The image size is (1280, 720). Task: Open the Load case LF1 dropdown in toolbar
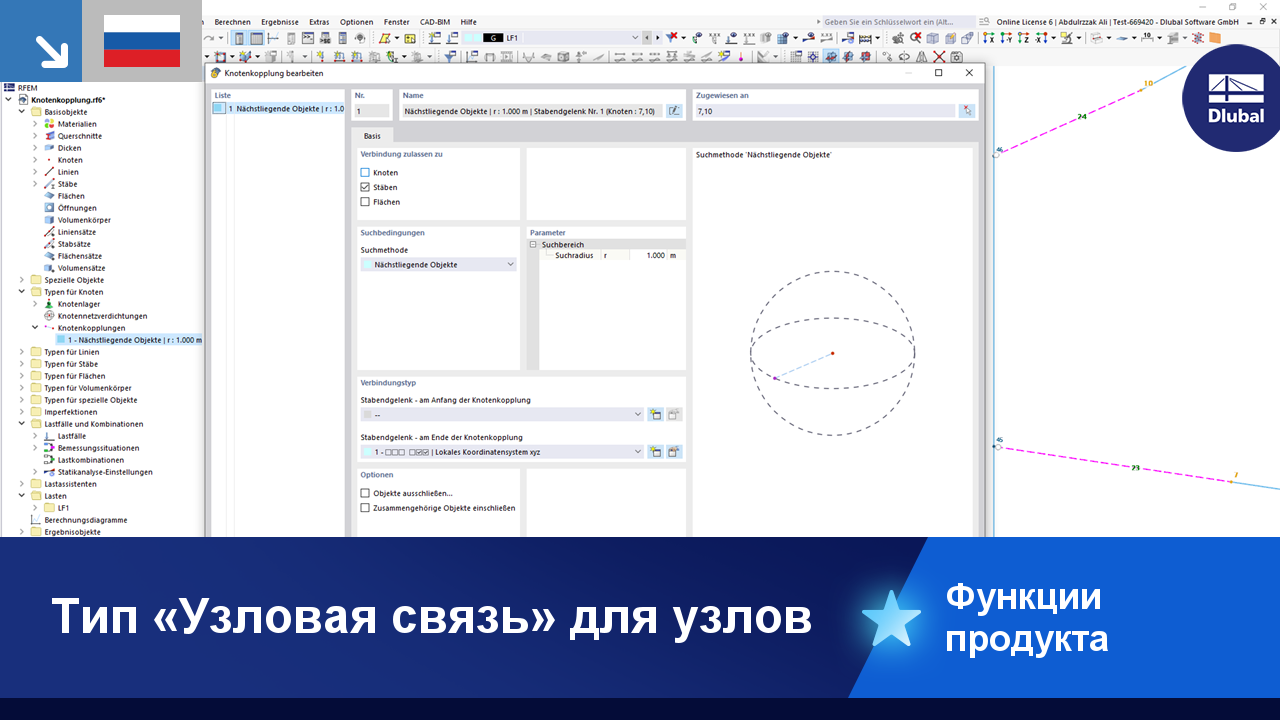coord(635,38)
